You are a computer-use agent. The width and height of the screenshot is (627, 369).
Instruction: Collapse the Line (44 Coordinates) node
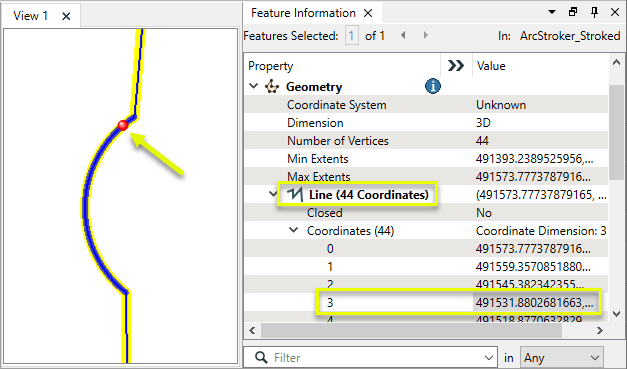pyautogui.click(x=273, y=194)
